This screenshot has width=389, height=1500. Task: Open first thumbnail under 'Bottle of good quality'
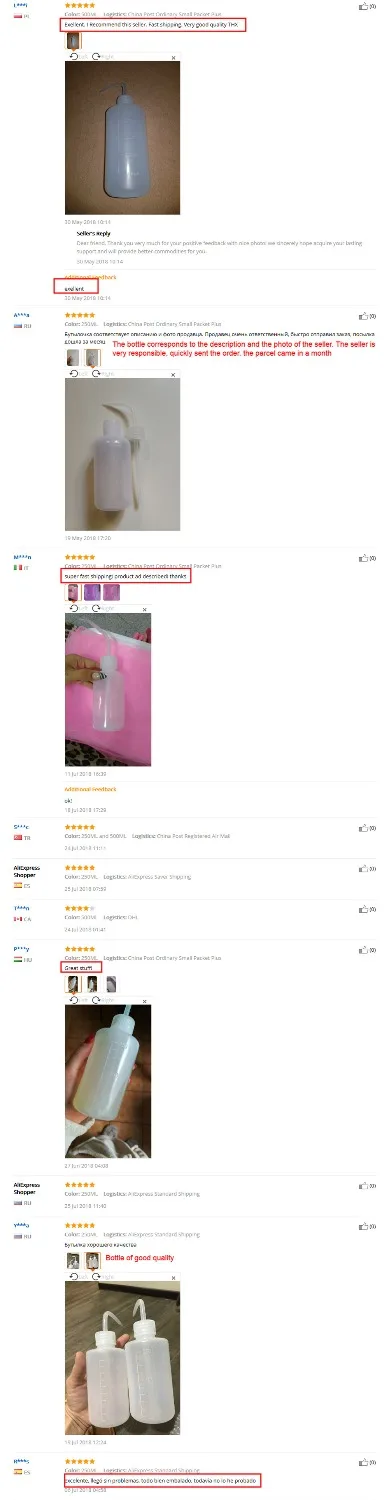[72, 1261]
